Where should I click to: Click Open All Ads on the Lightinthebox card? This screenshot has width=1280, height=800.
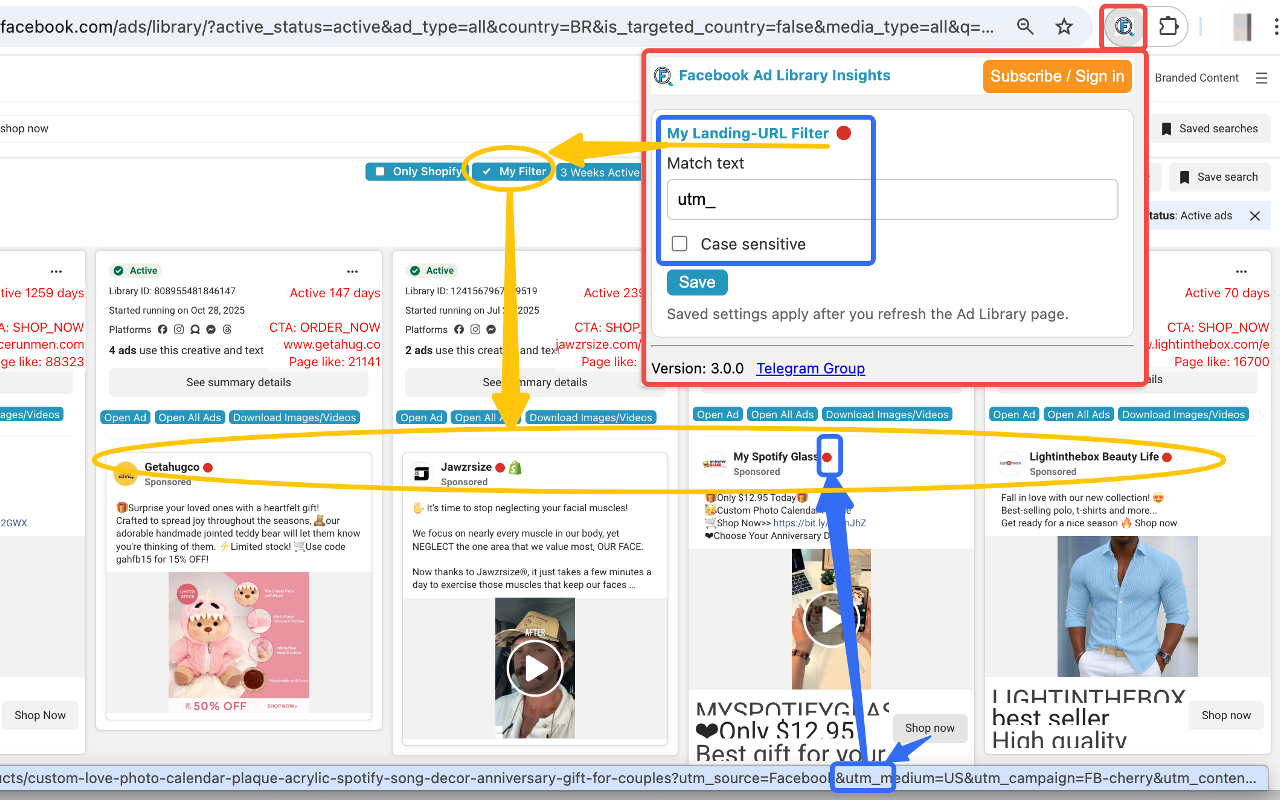[1079, 414]
